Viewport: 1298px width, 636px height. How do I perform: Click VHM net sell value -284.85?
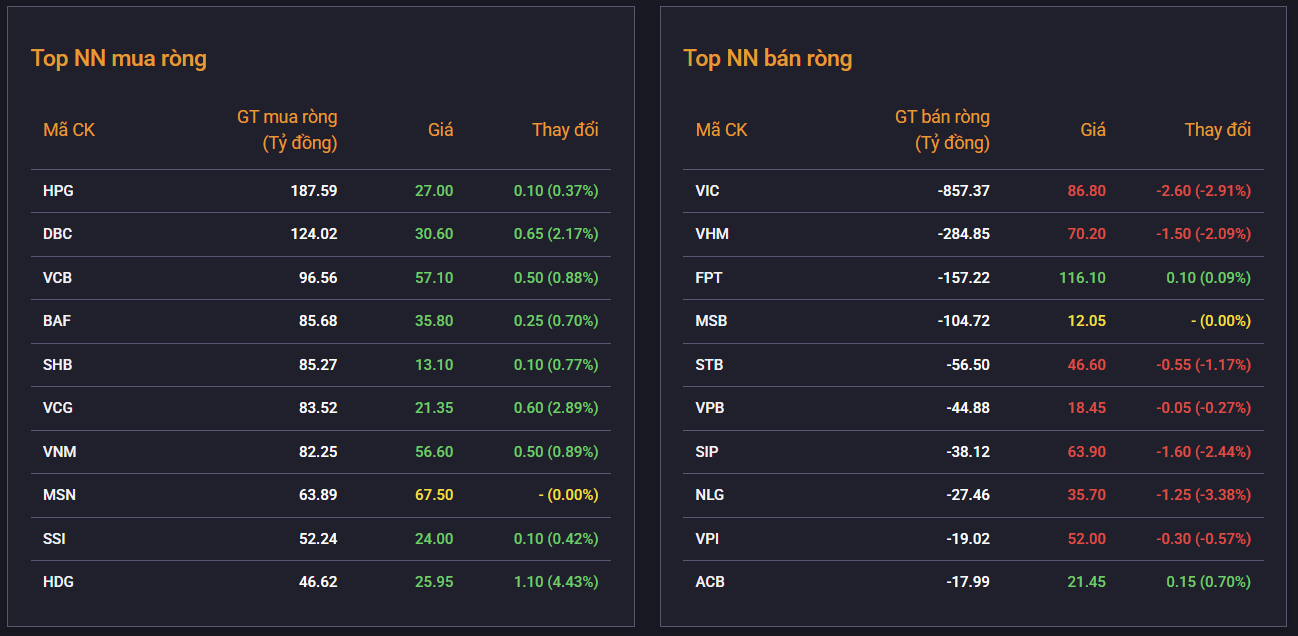[x=964, y=234]
